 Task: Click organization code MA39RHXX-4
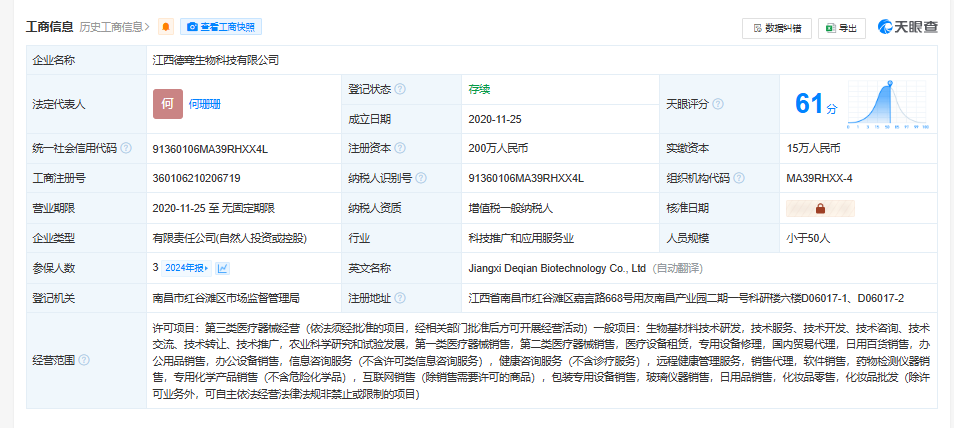(x=819, y=178)
